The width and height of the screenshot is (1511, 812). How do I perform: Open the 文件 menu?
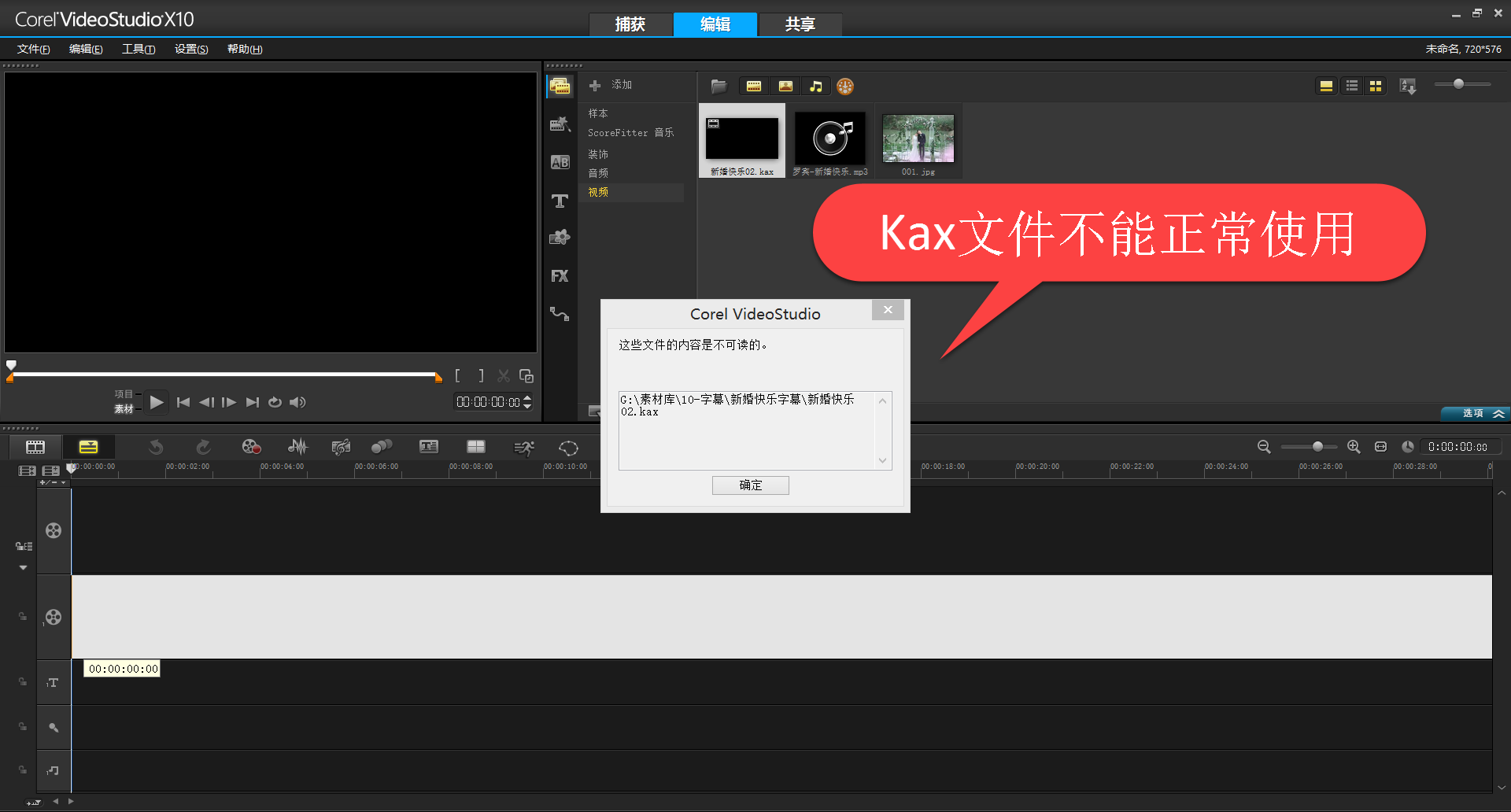[x=34, y=49]
